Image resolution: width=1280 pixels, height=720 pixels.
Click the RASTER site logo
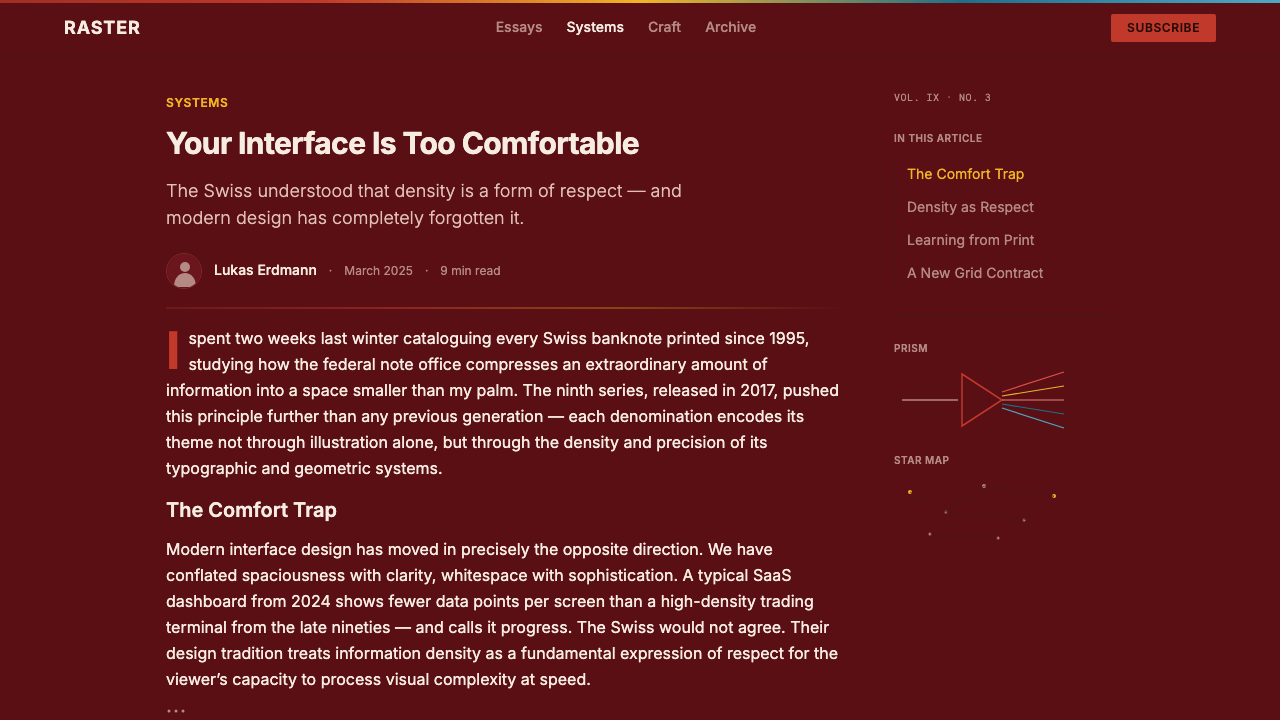click(102, 28)
